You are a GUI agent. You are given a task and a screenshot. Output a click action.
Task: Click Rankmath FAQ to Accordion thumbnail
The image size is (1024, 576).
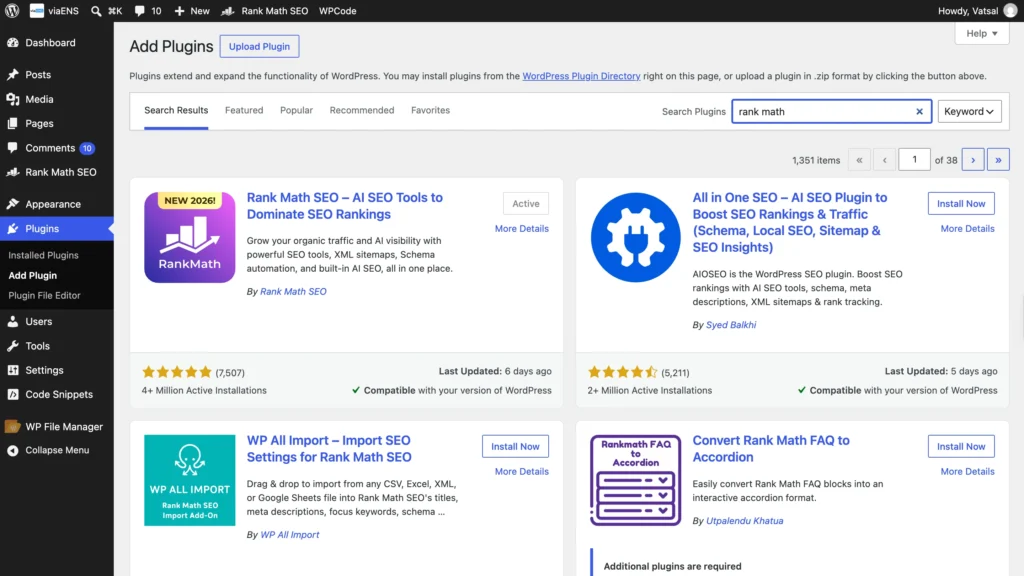(635, 480)
